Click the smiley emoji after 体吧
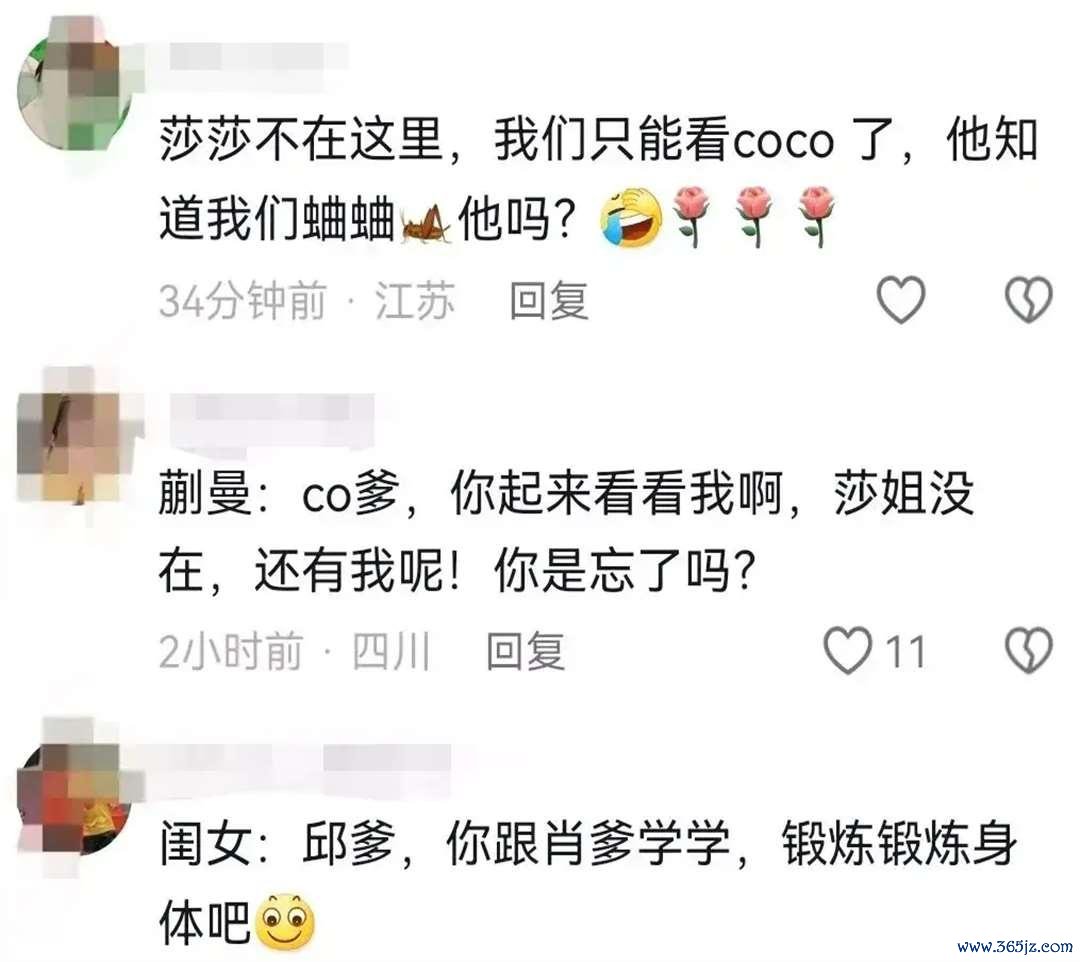Screen dimensions: 1080x962 point(285,921)
